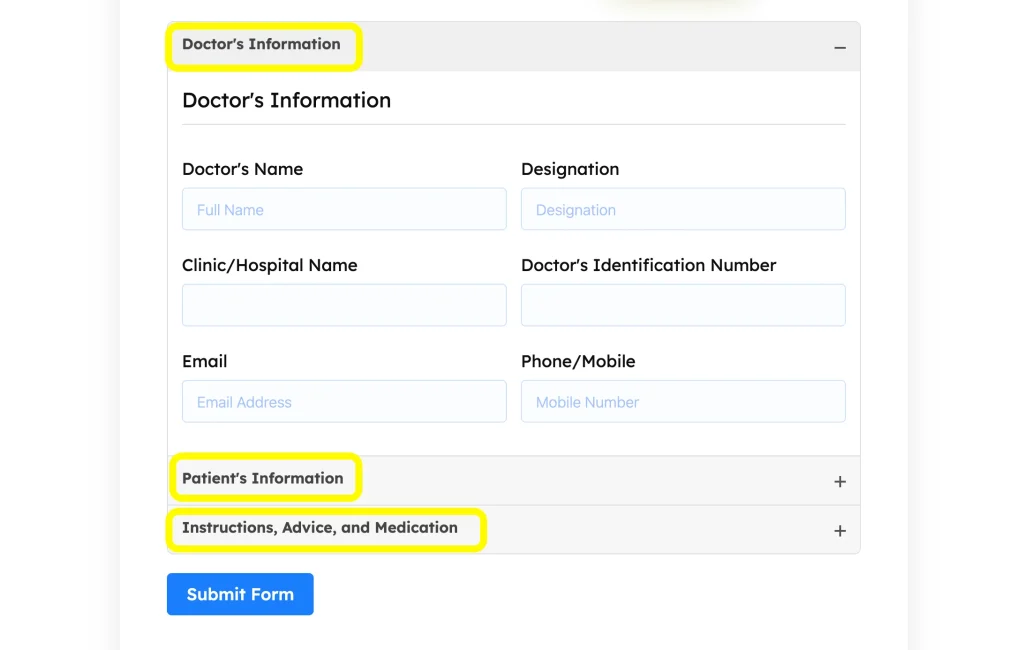Select the Clinic/Hospital Name input box
The width and height of the screenshot is (1024, 650).
(x=344, y=305)
